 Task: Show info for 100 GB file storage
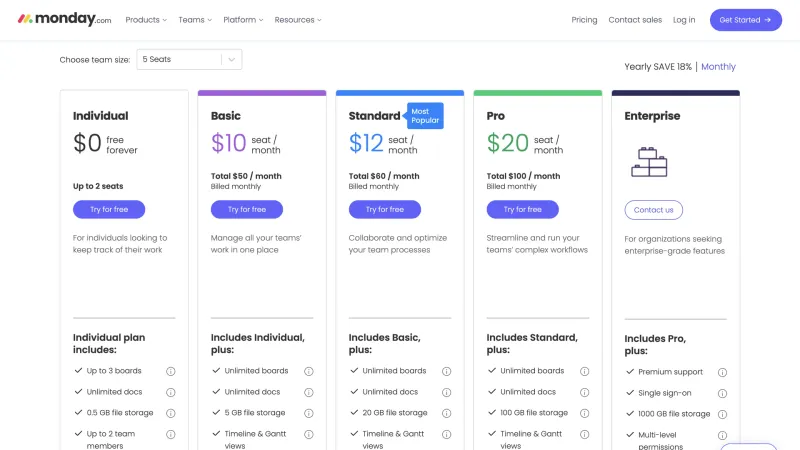tap(585, 413)
